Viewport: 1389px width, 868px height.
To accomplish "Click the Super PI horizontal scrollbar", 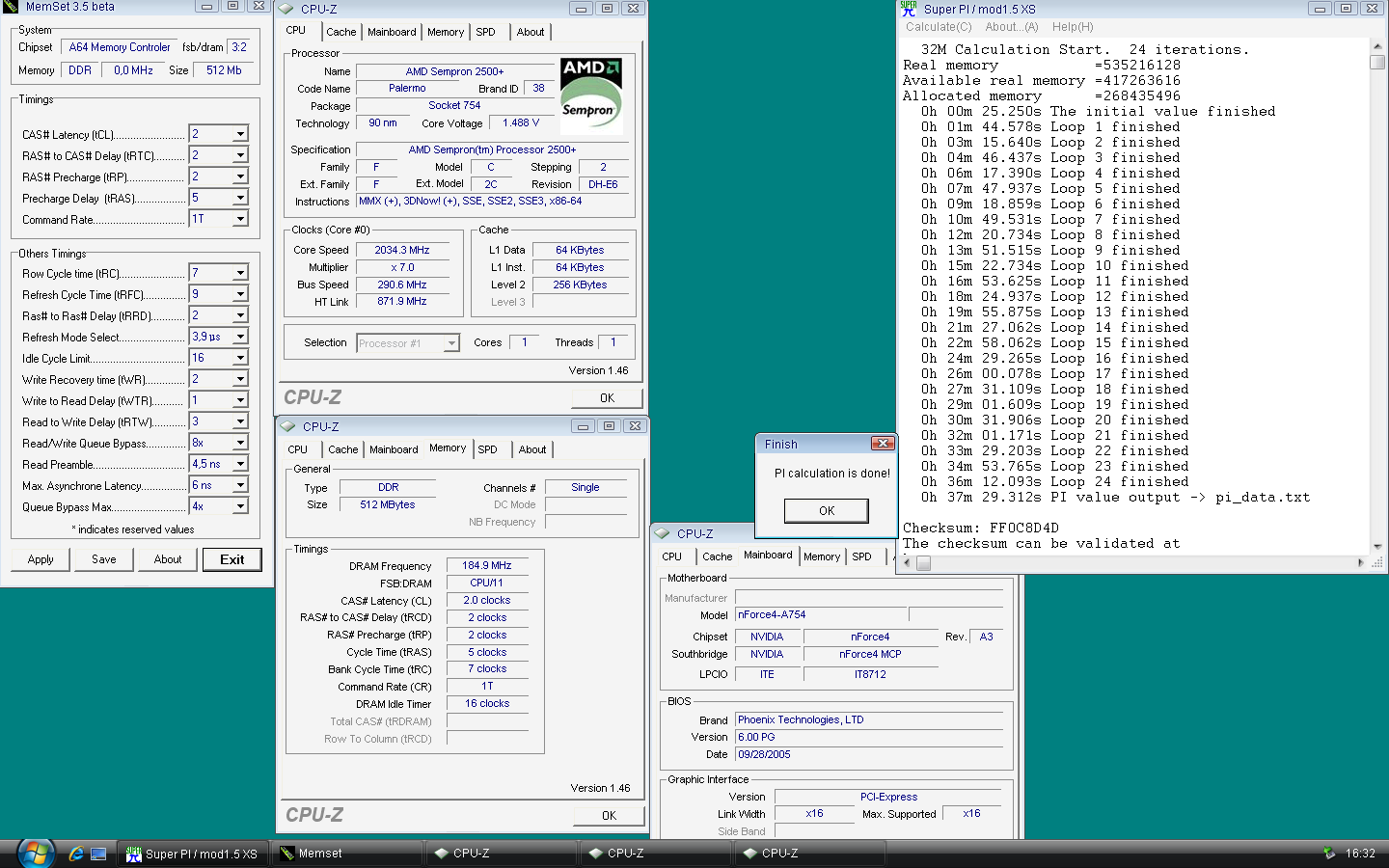I will [1134, 562].
